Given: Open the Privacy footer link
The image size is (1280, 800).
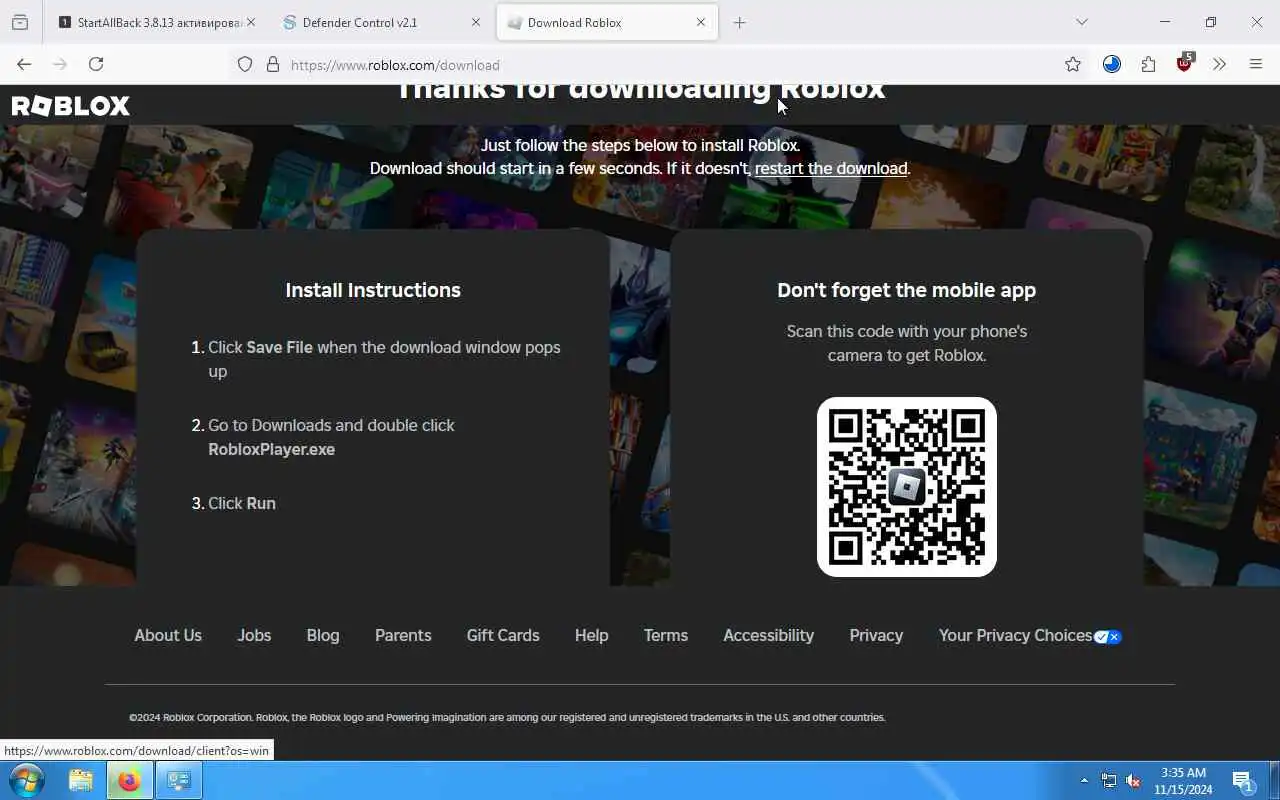Looking at the screenshot, I should pos(876,635).
